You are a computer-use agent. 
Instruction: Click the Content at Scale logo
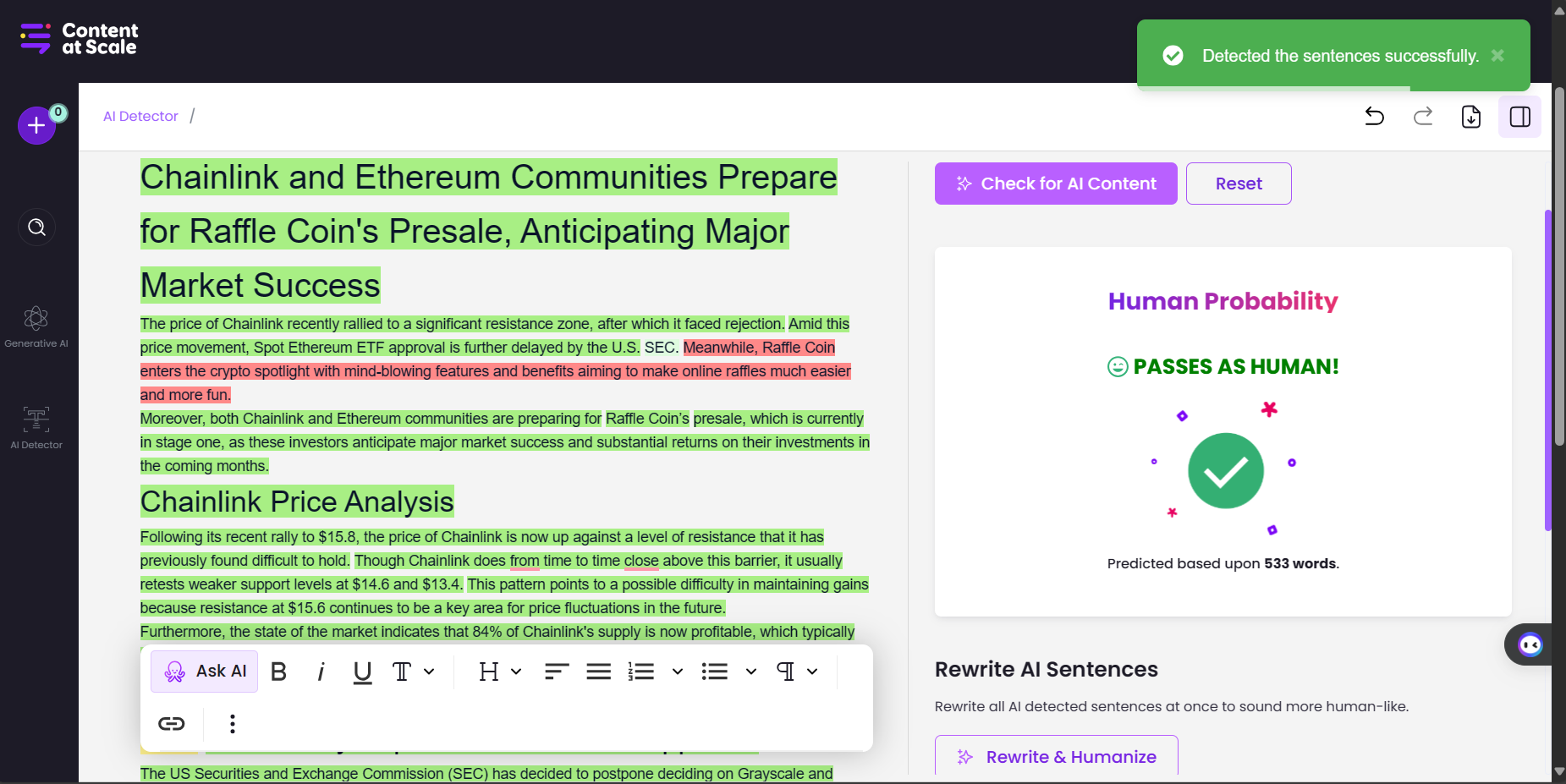click(x=79, y=39)
